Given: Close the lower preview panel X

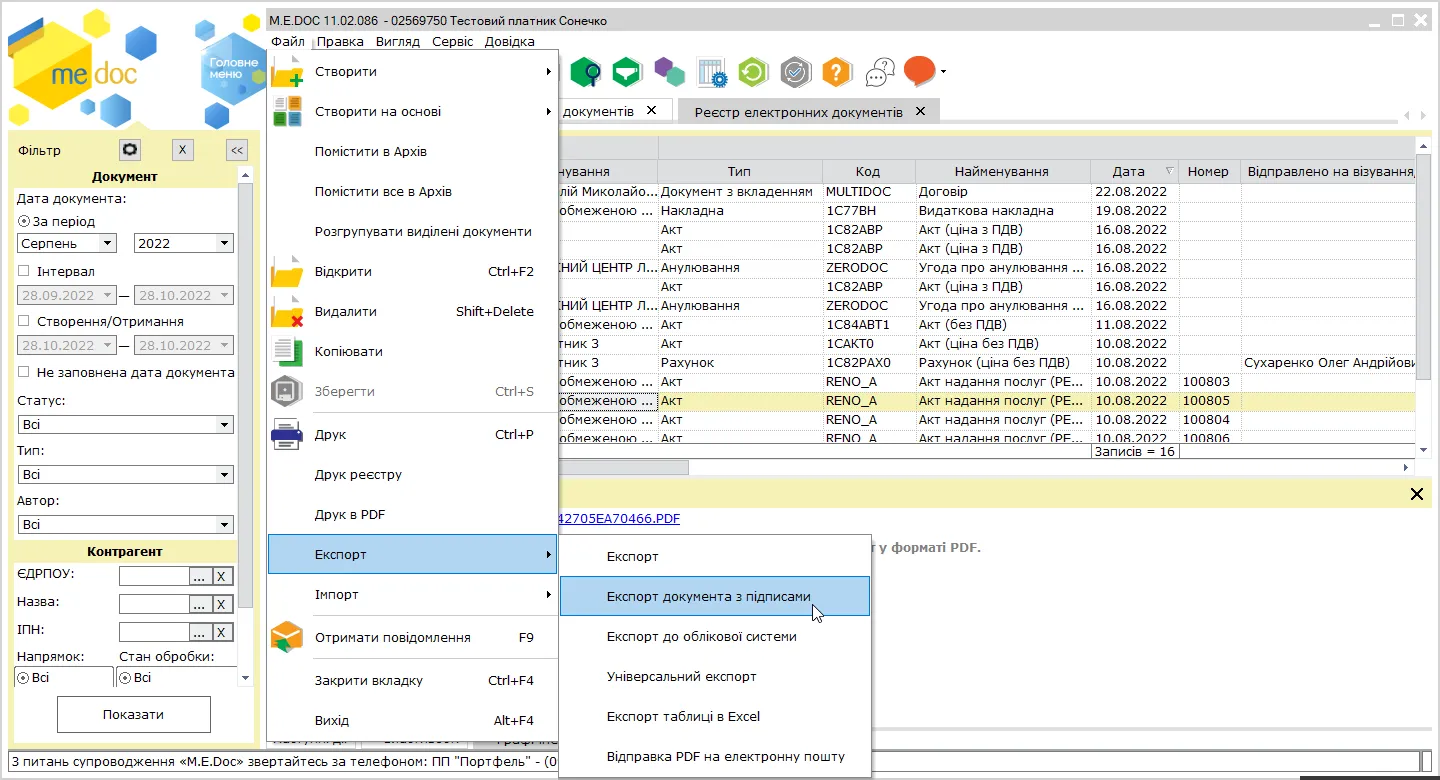Looking at the screenshot, I should 1416,494.
